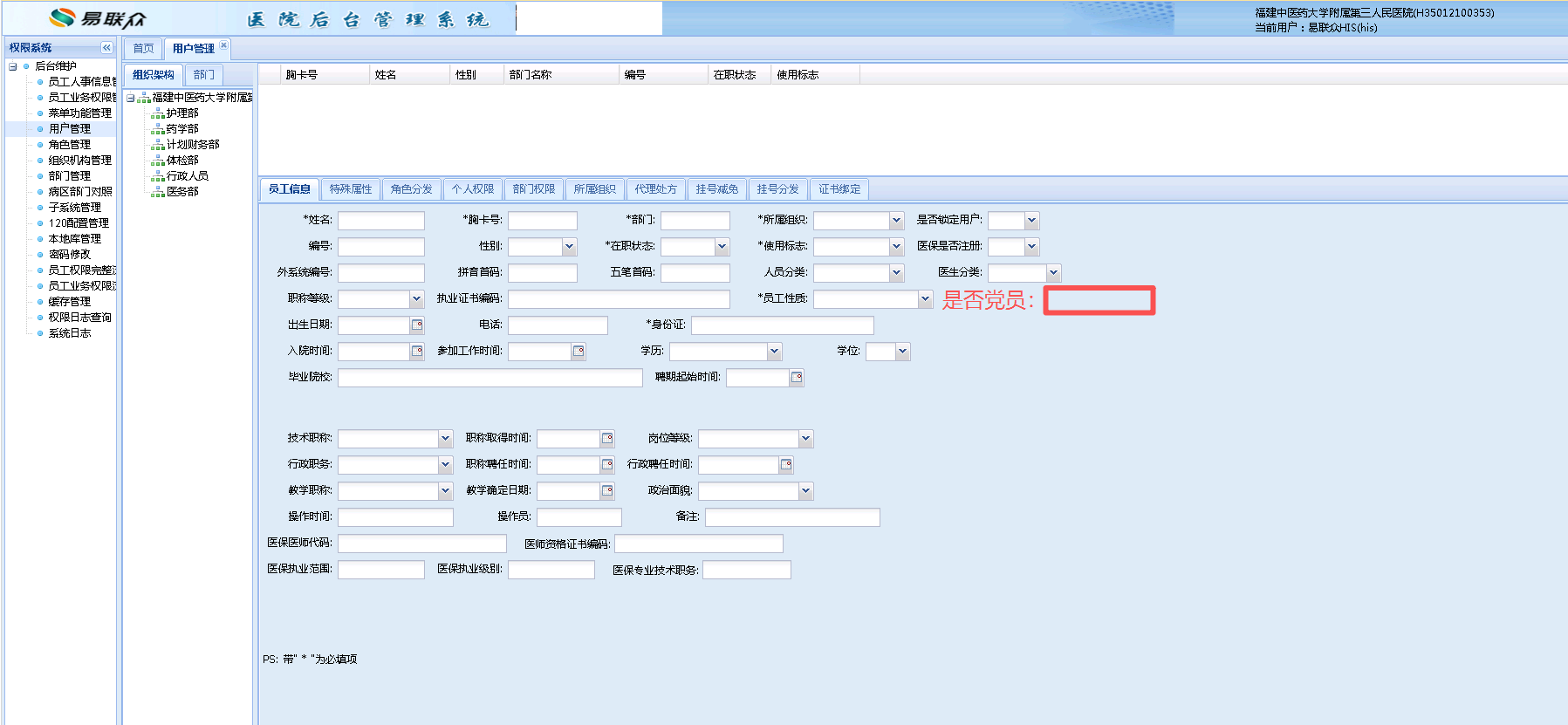Open 系统日志 in the left menu

coord(70,333)
